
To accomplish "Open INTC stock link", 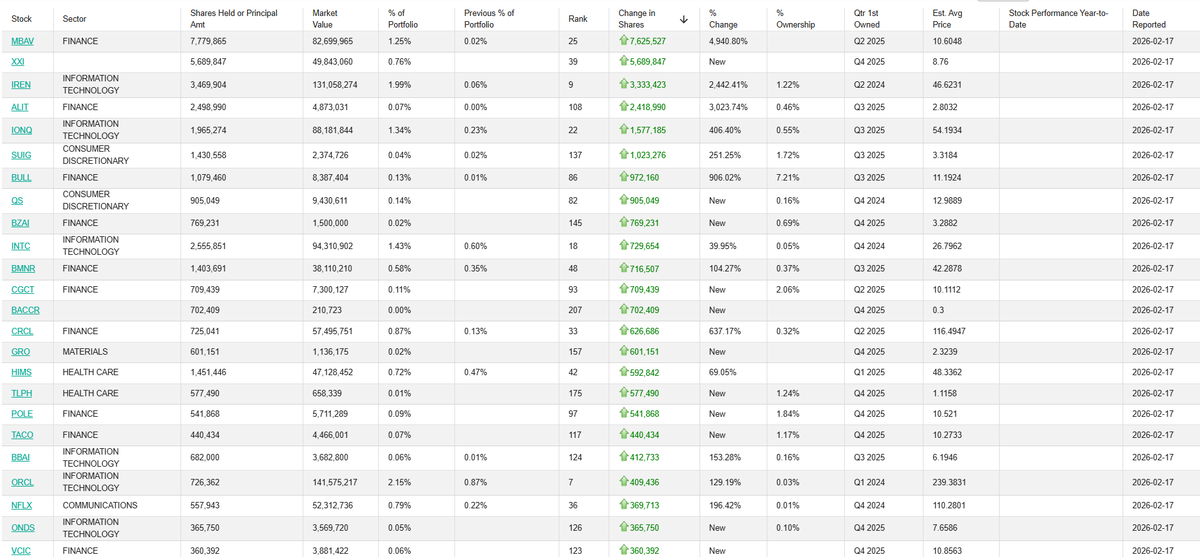I will [x=21, y=246].
